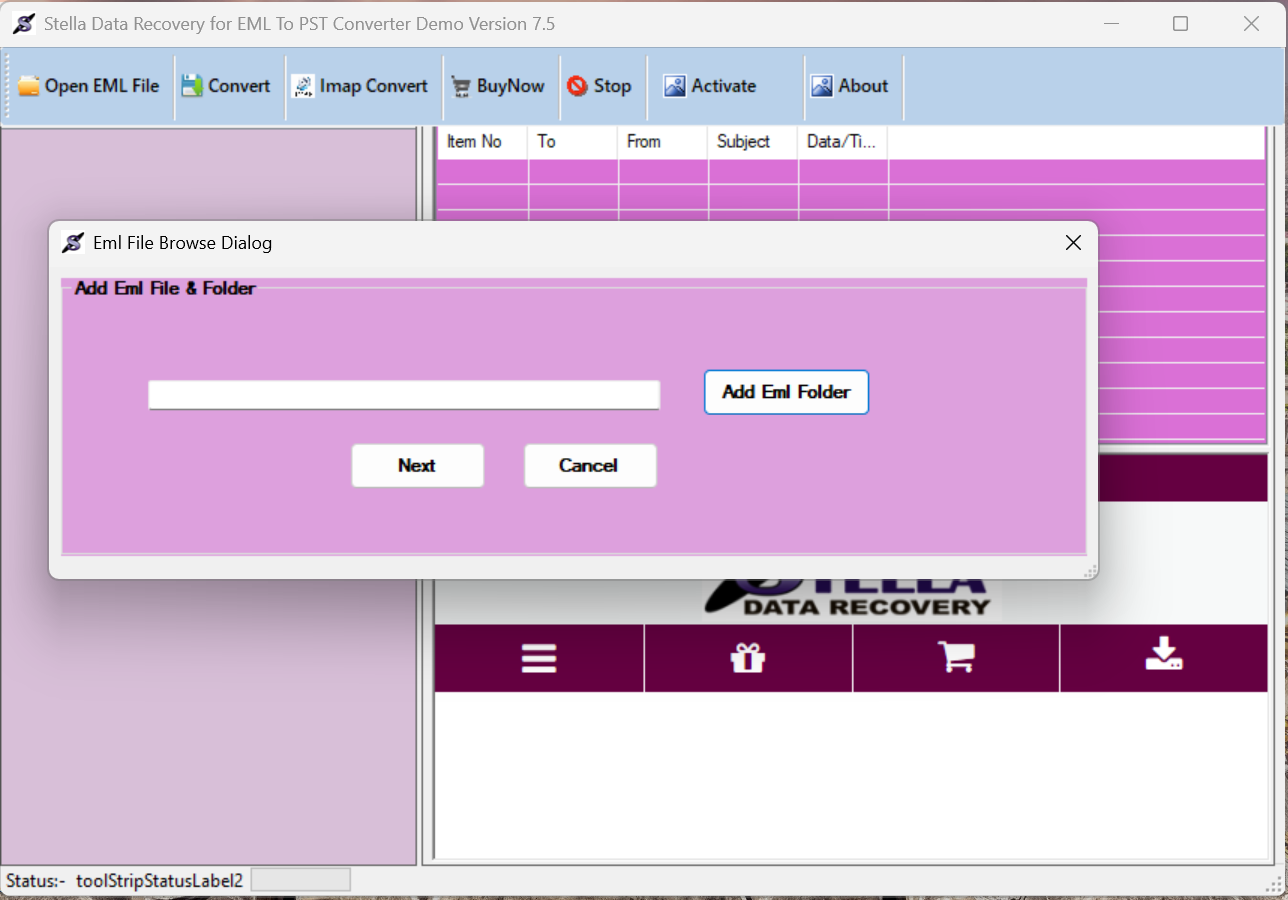Select the Subject column header
This screenshot has width=1288, height=900.
pos(753,142)
